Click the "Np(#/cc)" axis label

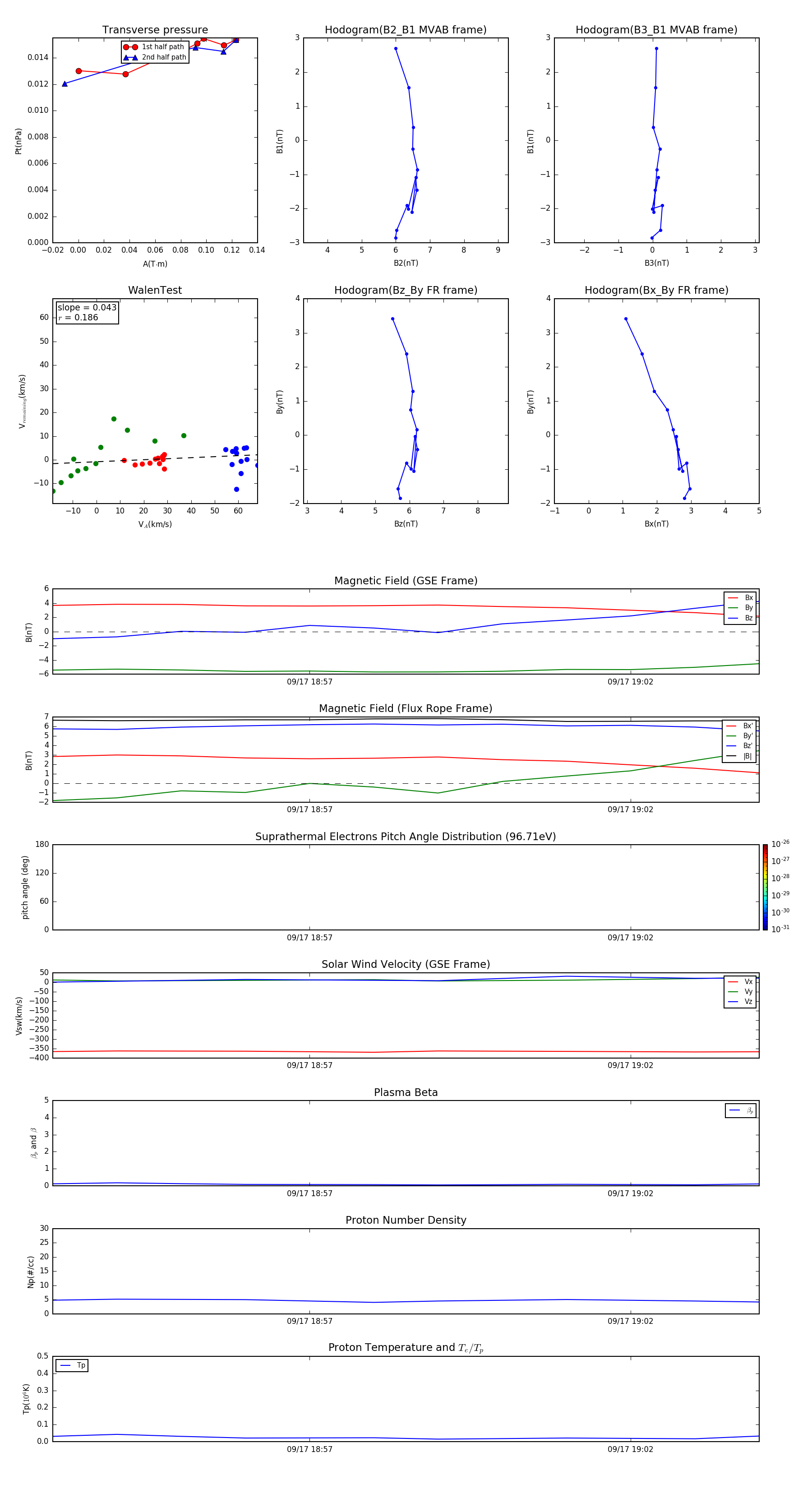[x=31, y=1272]
